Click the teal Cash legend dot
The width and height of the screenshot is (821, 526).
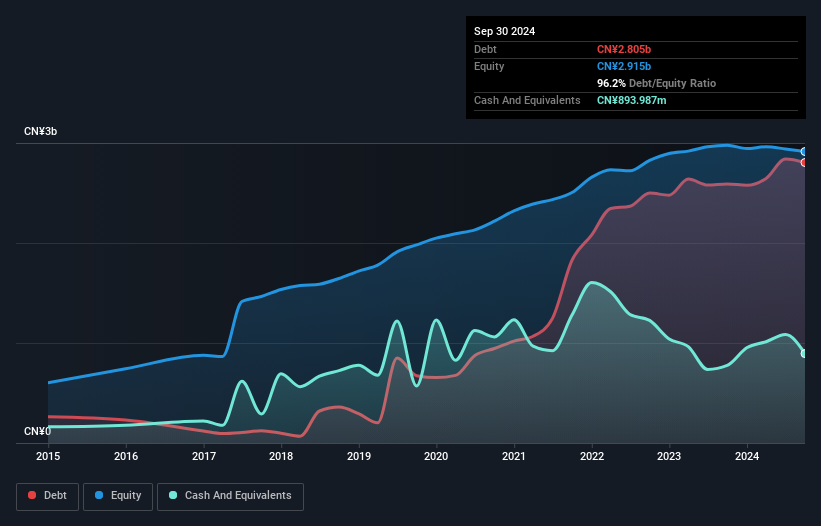[x=173, y=495]
